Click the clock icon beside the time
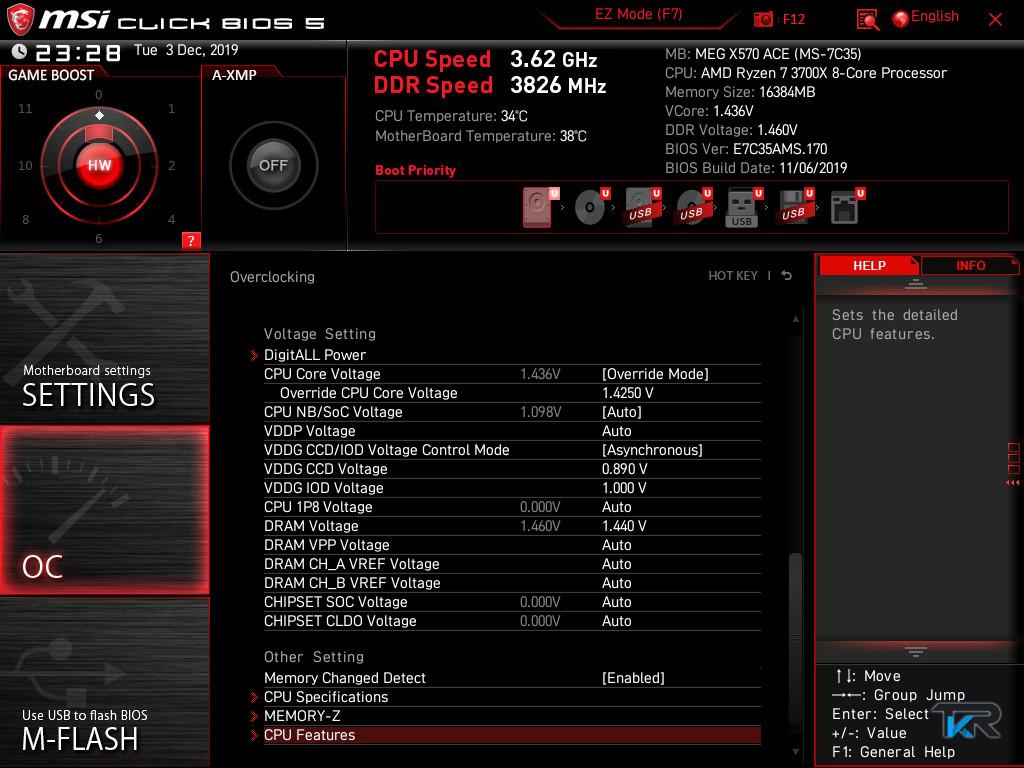The width and height of the screenshot is (1024, 768). 19,52
